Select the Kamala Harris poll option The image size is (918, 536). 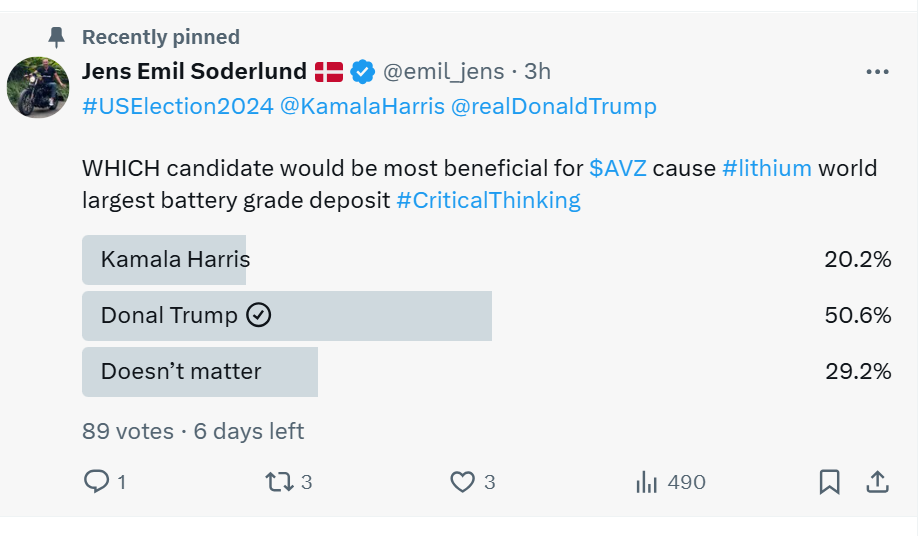pyautogui.click(x=175, y=260)
